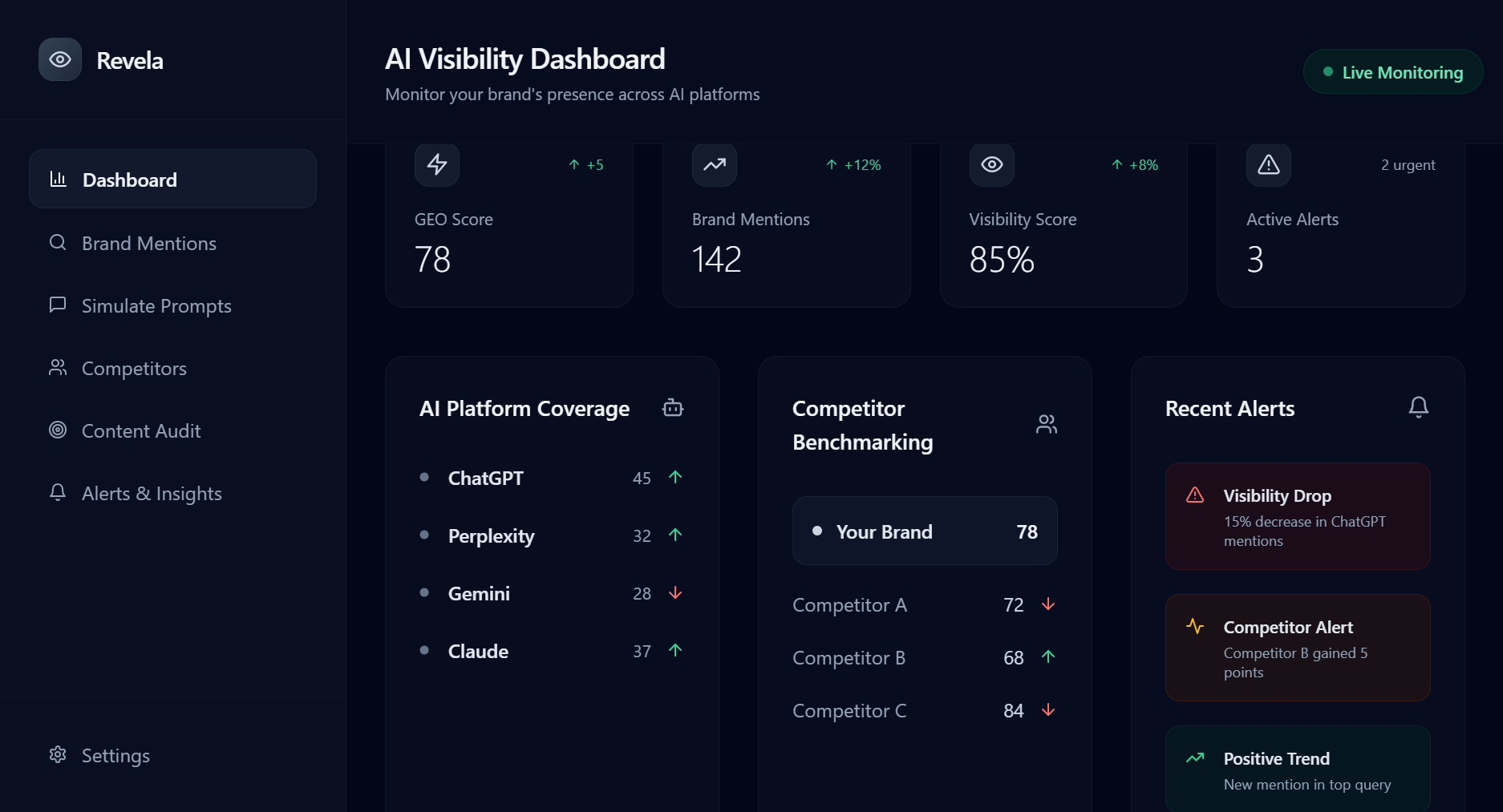Click the Competitor C label
The width and height of the screenshot is (1503, 812).
[x=849, y=710]
